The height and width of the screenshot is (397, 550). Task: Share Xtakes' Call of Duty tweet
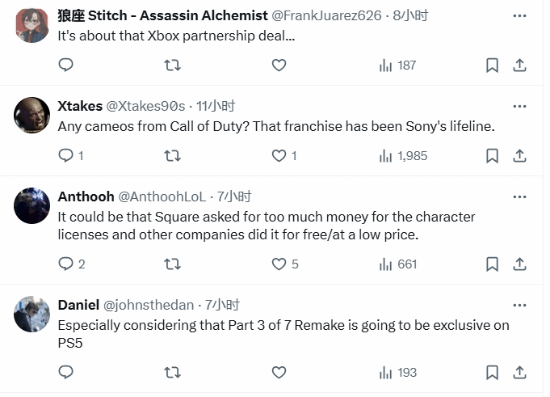pos(519,156)
